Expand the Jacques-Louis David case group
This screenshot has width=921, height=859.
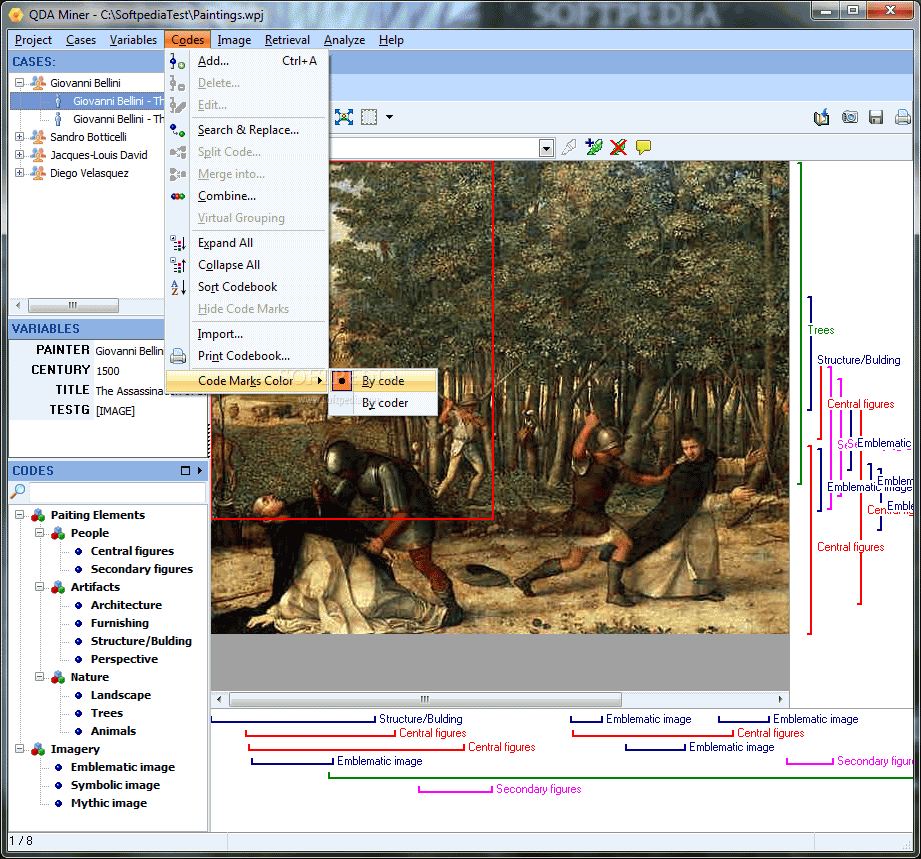pyautogui.click(x=19, y=155)
